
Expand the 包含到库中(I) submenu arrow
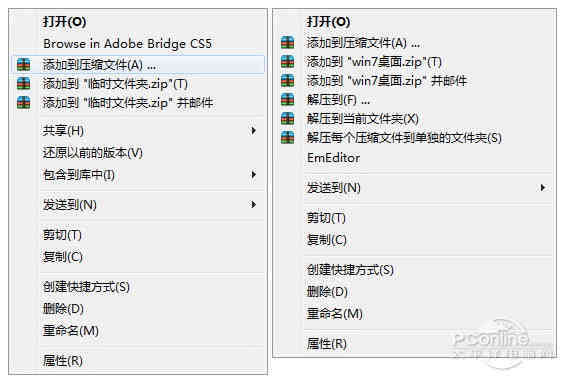(253, 175)
